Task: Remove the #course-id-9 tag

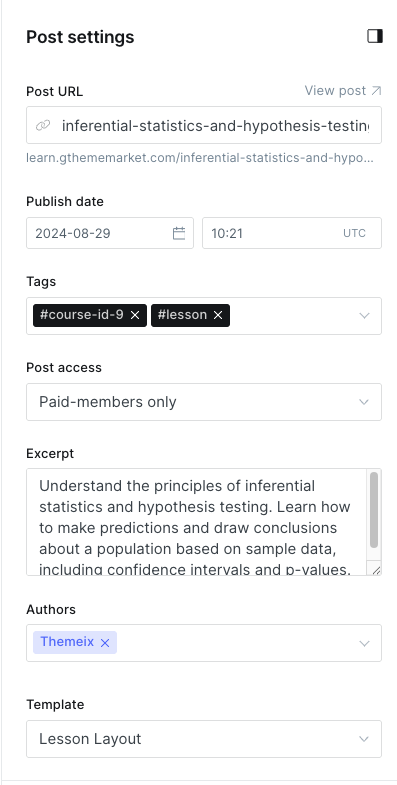Action: click(135, 315)
